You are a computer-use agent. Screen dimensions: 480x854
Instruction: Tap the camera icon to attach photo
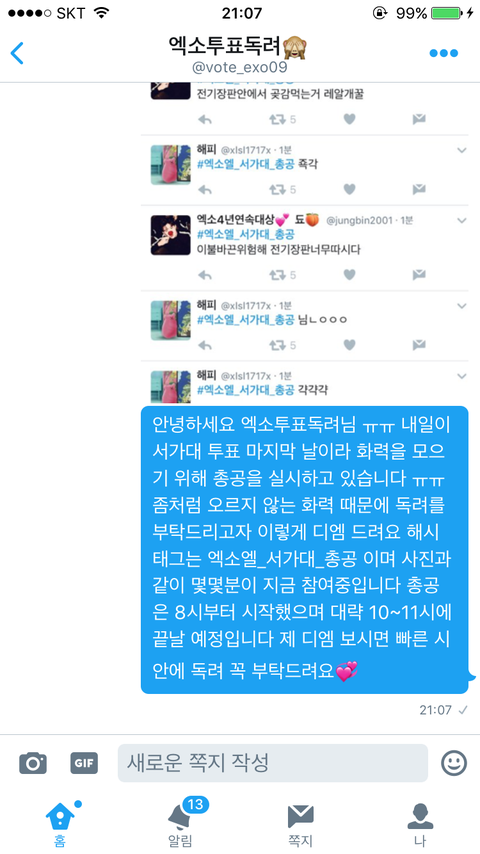(x=33, y=762)
